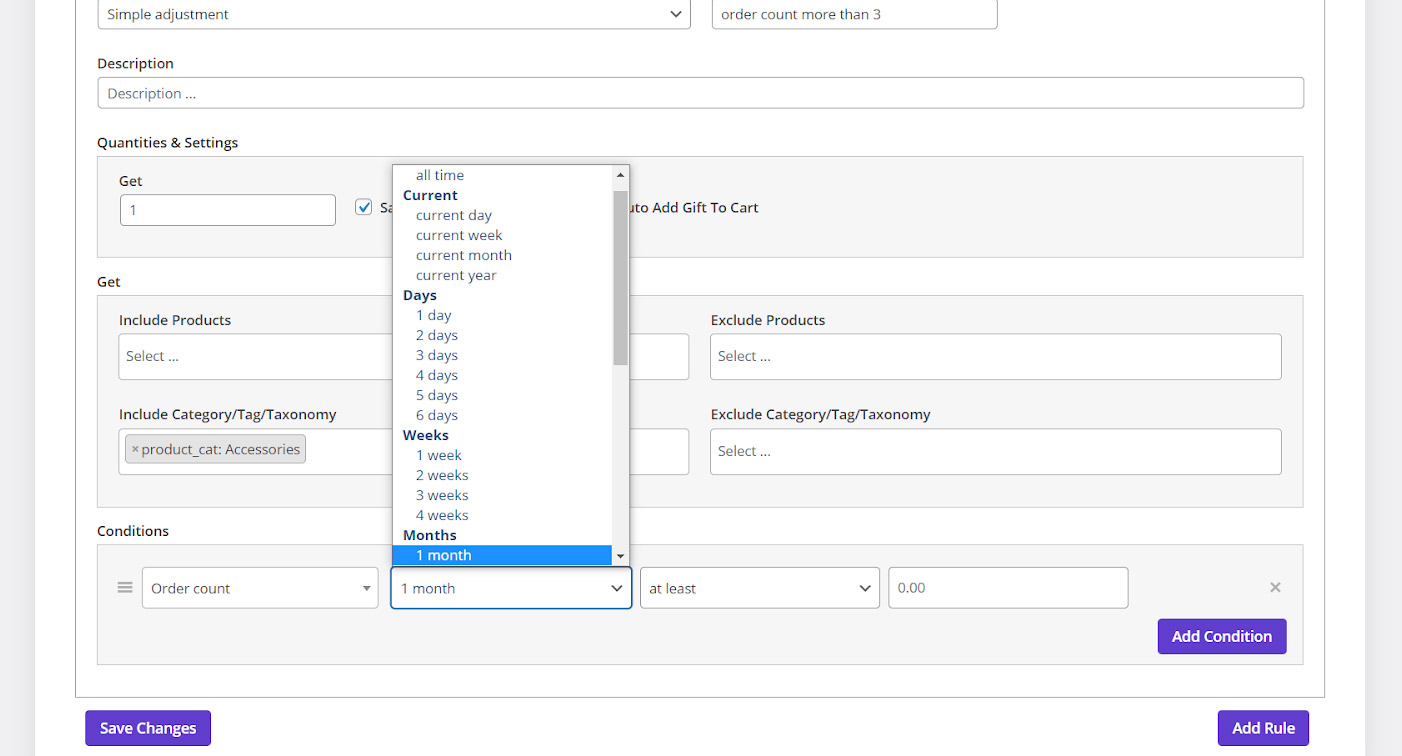
Task: Open the Simple adjustment dropdown
Action: tap(393, 14)
